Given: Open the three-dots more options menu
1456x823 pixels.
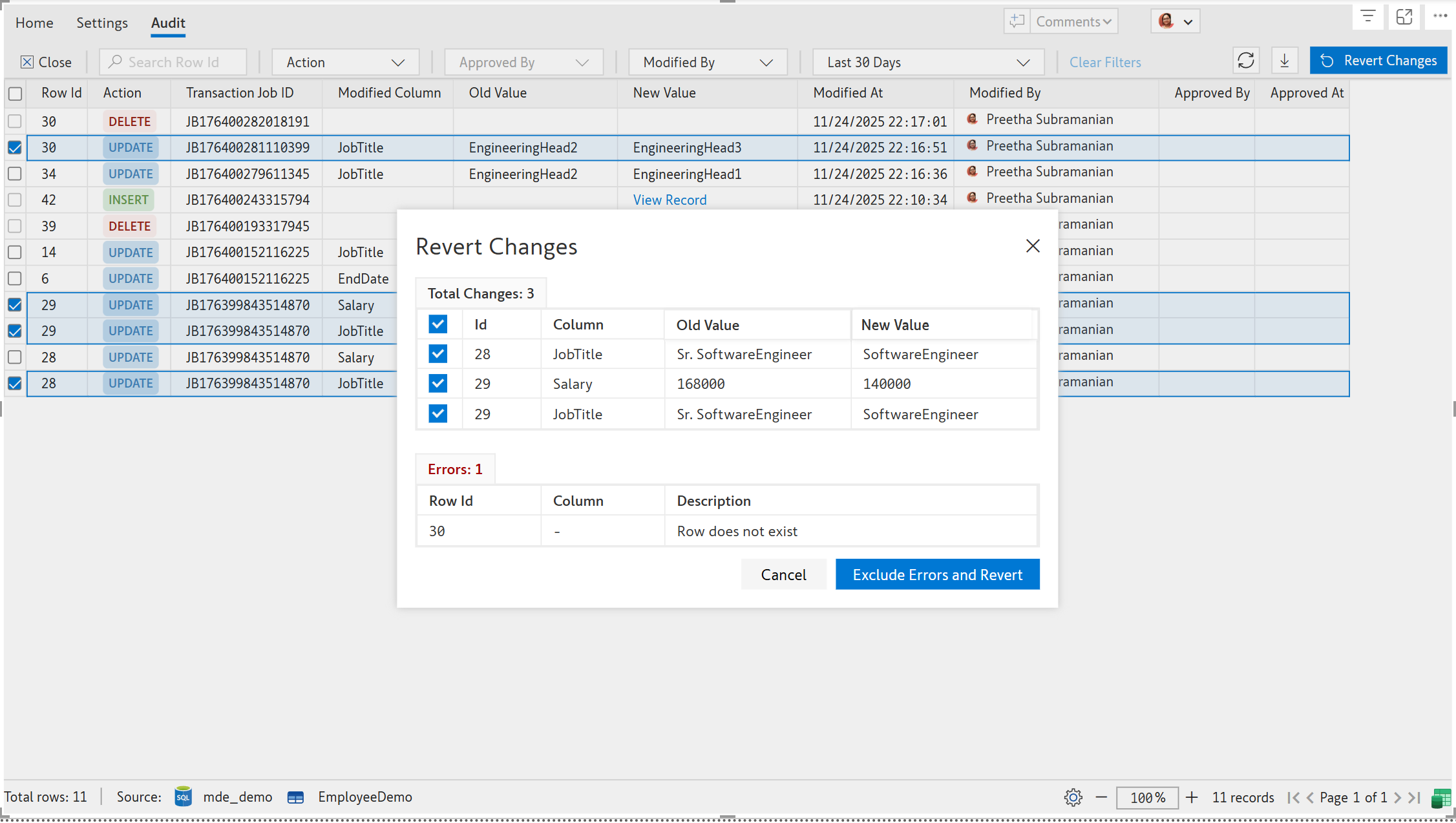Looking at the screenshot, I should tap(1440, 17).
